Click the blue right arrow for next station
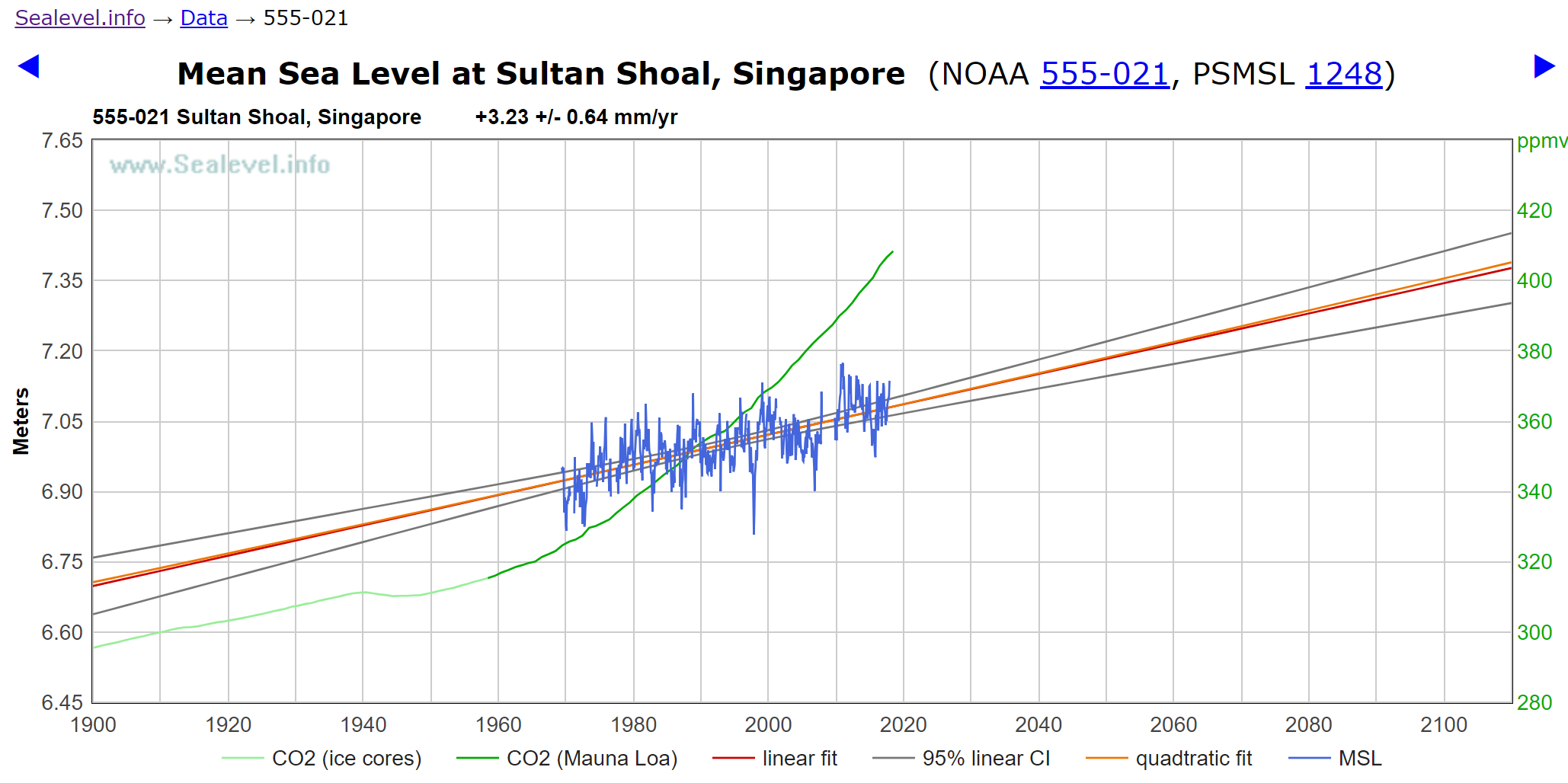Viewport: 1568px width, 783px height. tap(1544, 67)
